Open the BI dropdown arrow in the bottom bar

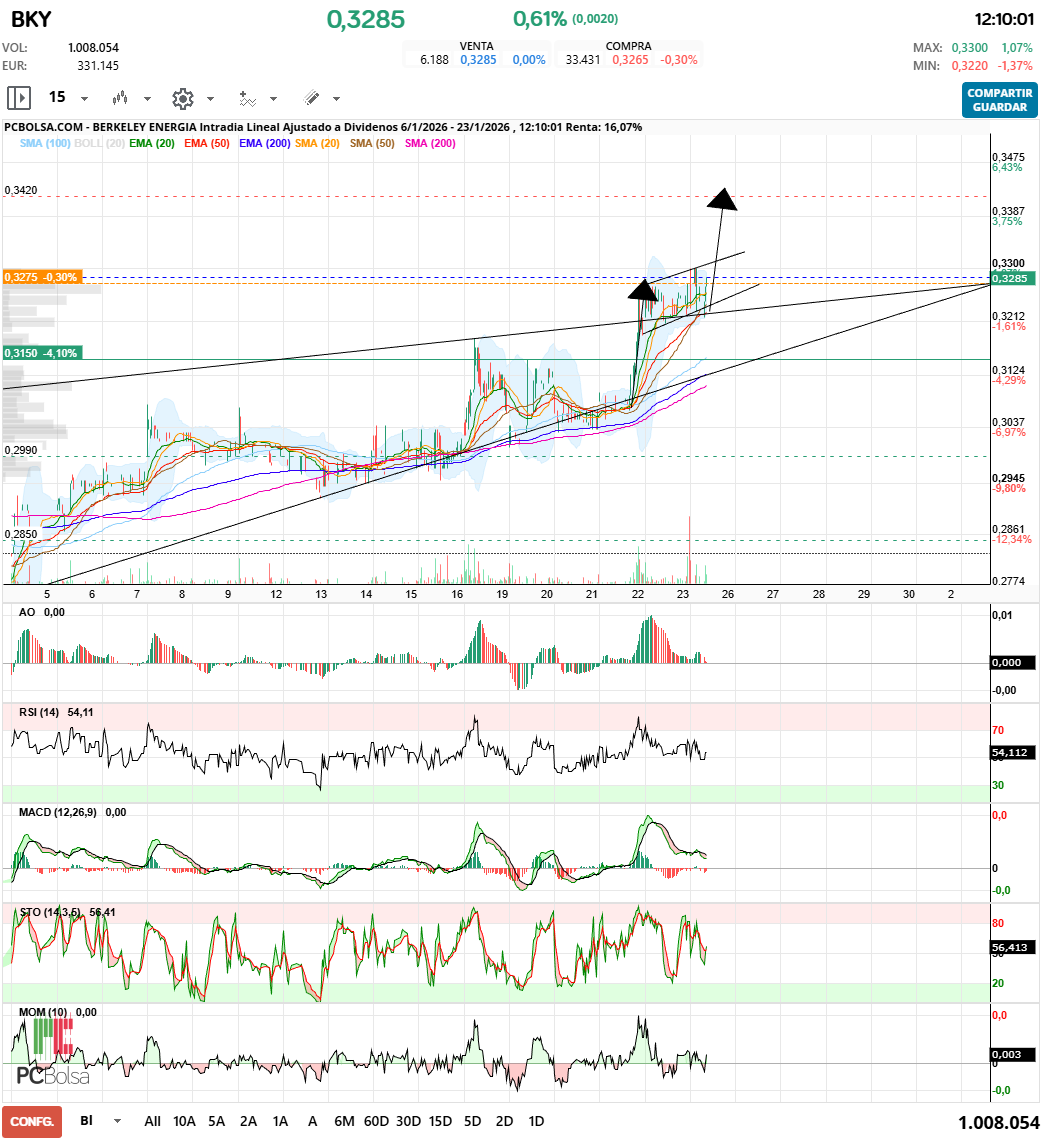tap(117, 1122)
